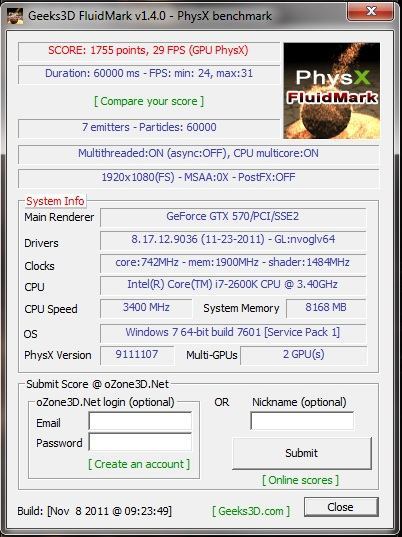Click the FluidMark app icon in title bar

[15, 15]
